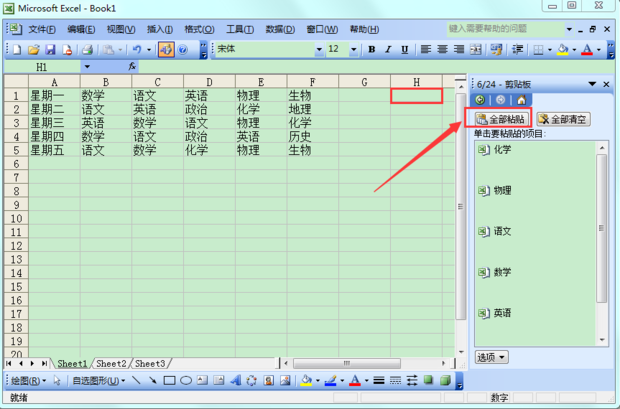Click the Paste icon in standard toolbar
Image resolution: width=620 pixels, height=409 pixels.
[108, 50]
